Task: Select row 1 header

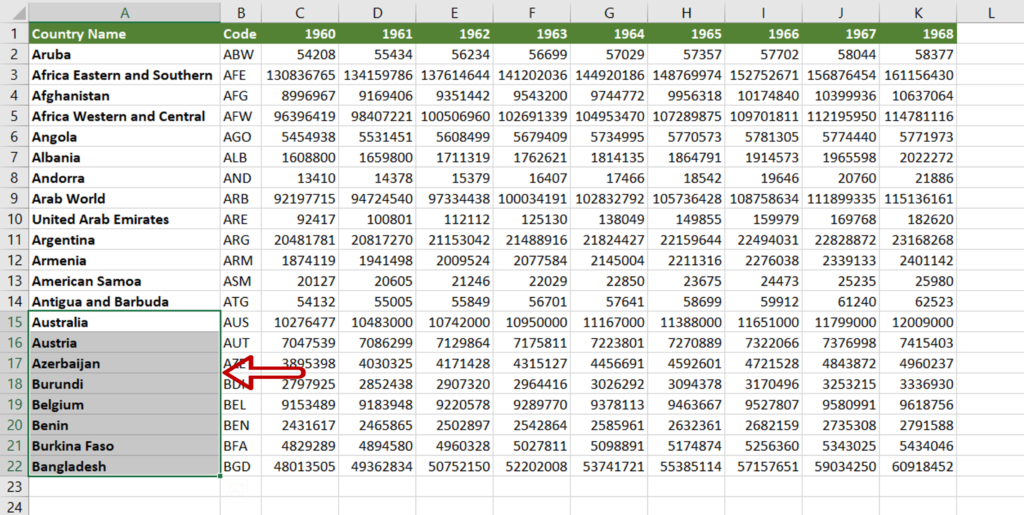Action: point(14,33)
